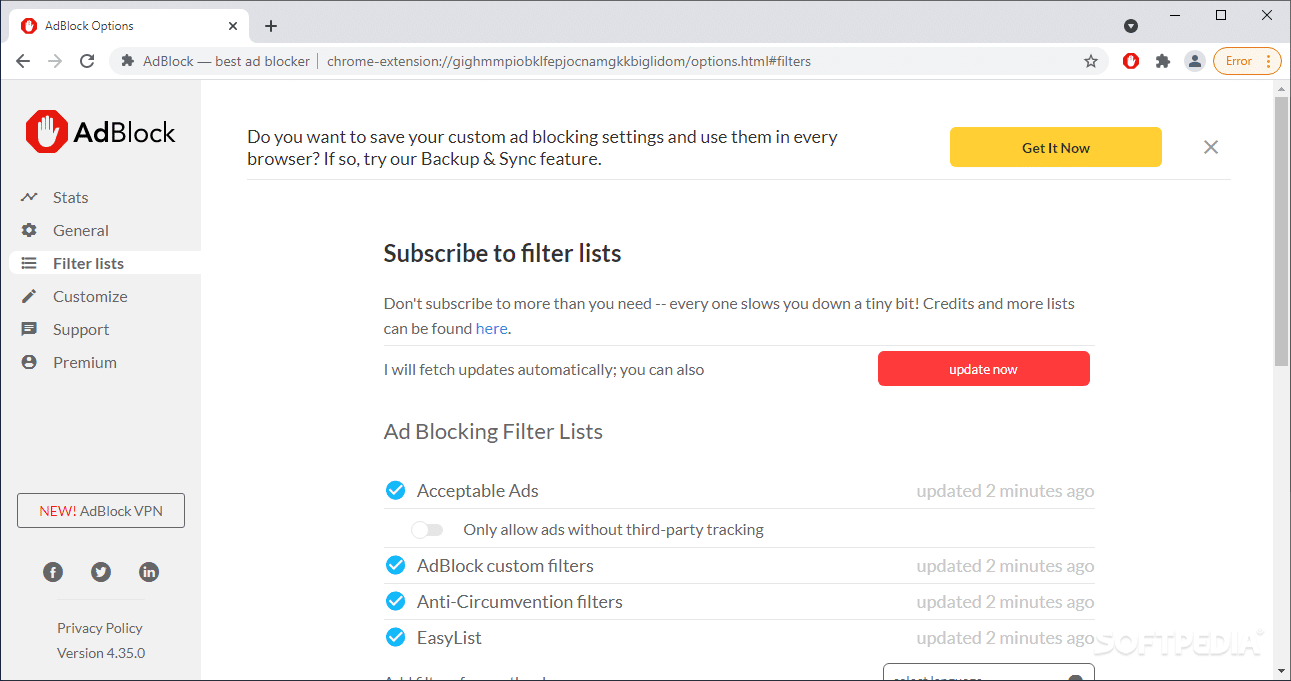Click the 'Ad Blocking Filter Lists' heading
The width and height of the screenshot is (1291, 681).
click(493, 432)
